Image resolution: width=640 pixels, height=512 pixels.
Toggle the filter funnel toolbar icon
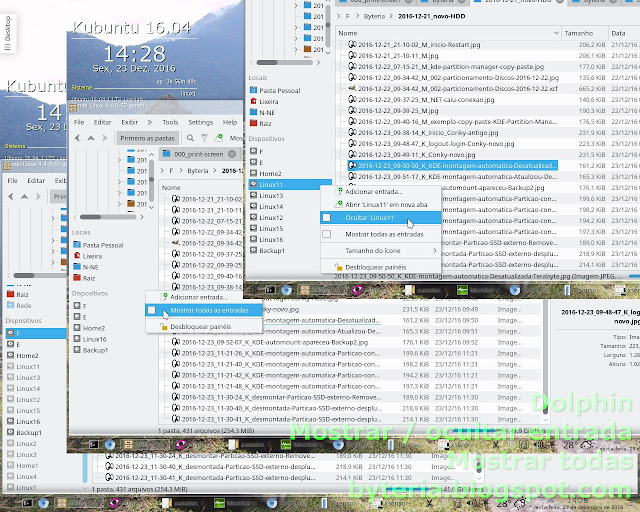(x=204, y=138)
